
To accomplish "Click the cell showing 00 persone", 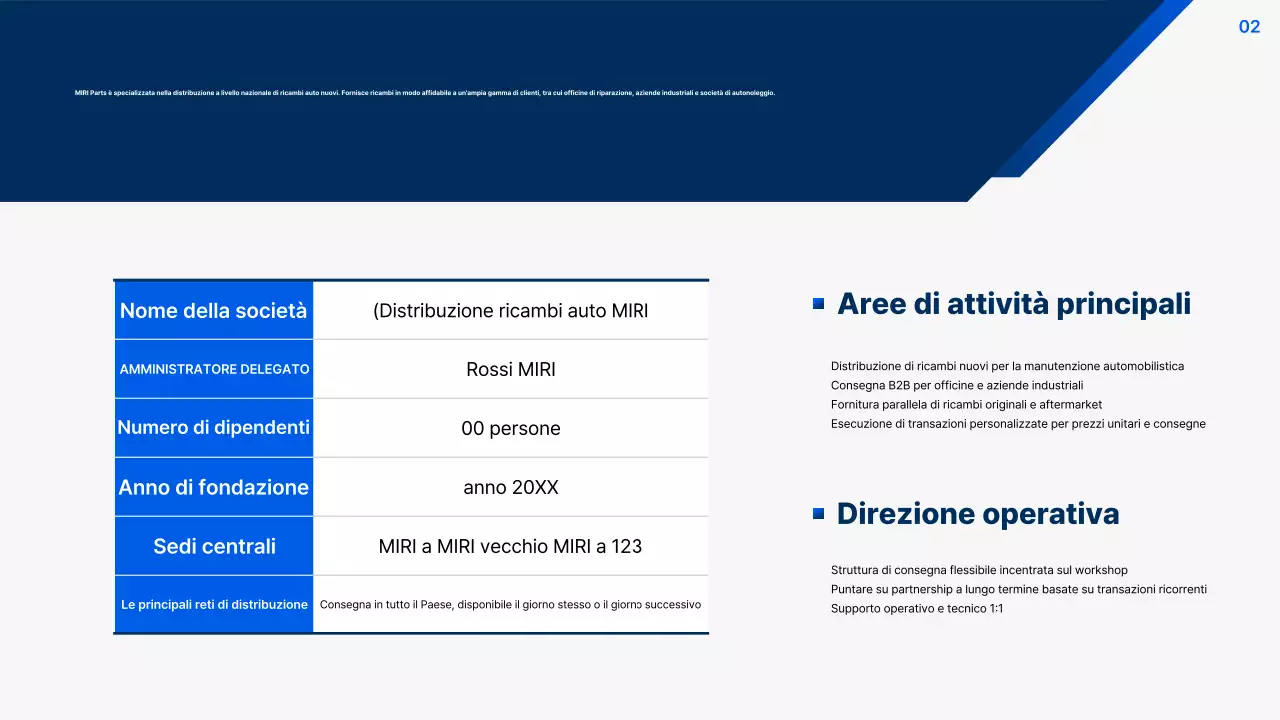I will coord(511,427).
